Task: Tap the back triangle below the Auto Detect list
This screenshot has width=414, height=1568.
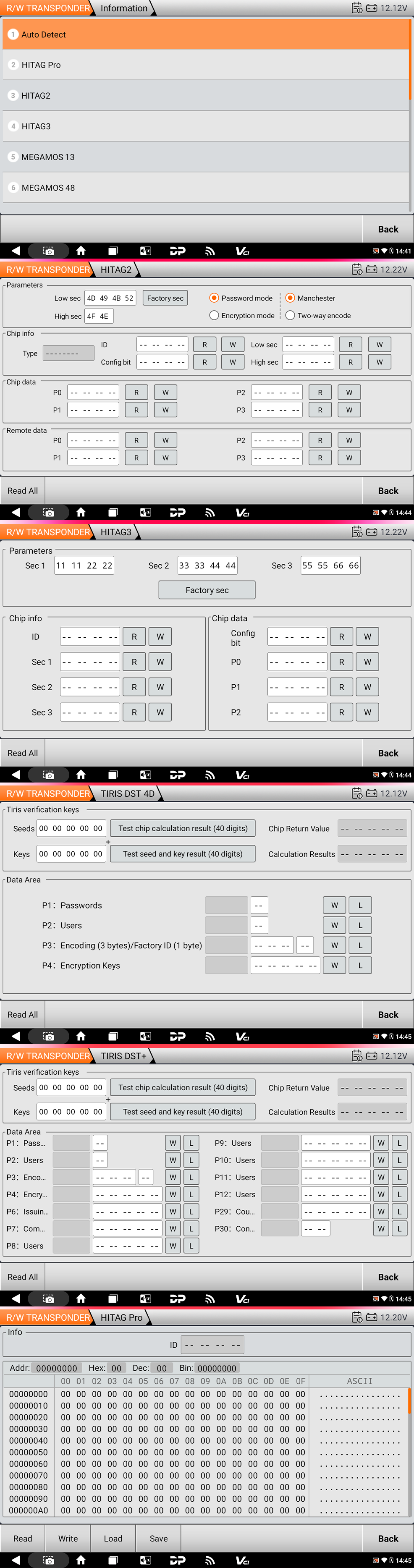Action: coord(16,251)
